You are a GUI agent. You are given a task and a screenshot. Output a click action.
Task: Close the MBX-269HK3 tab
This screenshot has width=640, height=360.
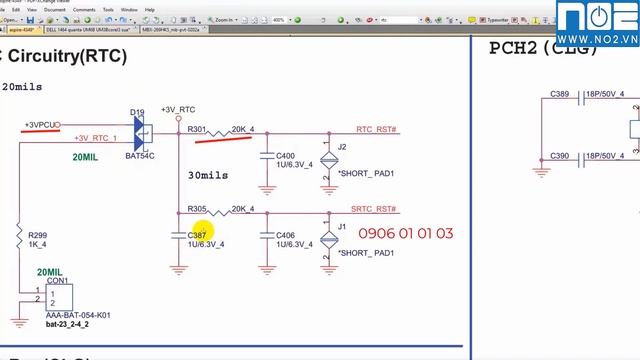[x=204, y=29]
